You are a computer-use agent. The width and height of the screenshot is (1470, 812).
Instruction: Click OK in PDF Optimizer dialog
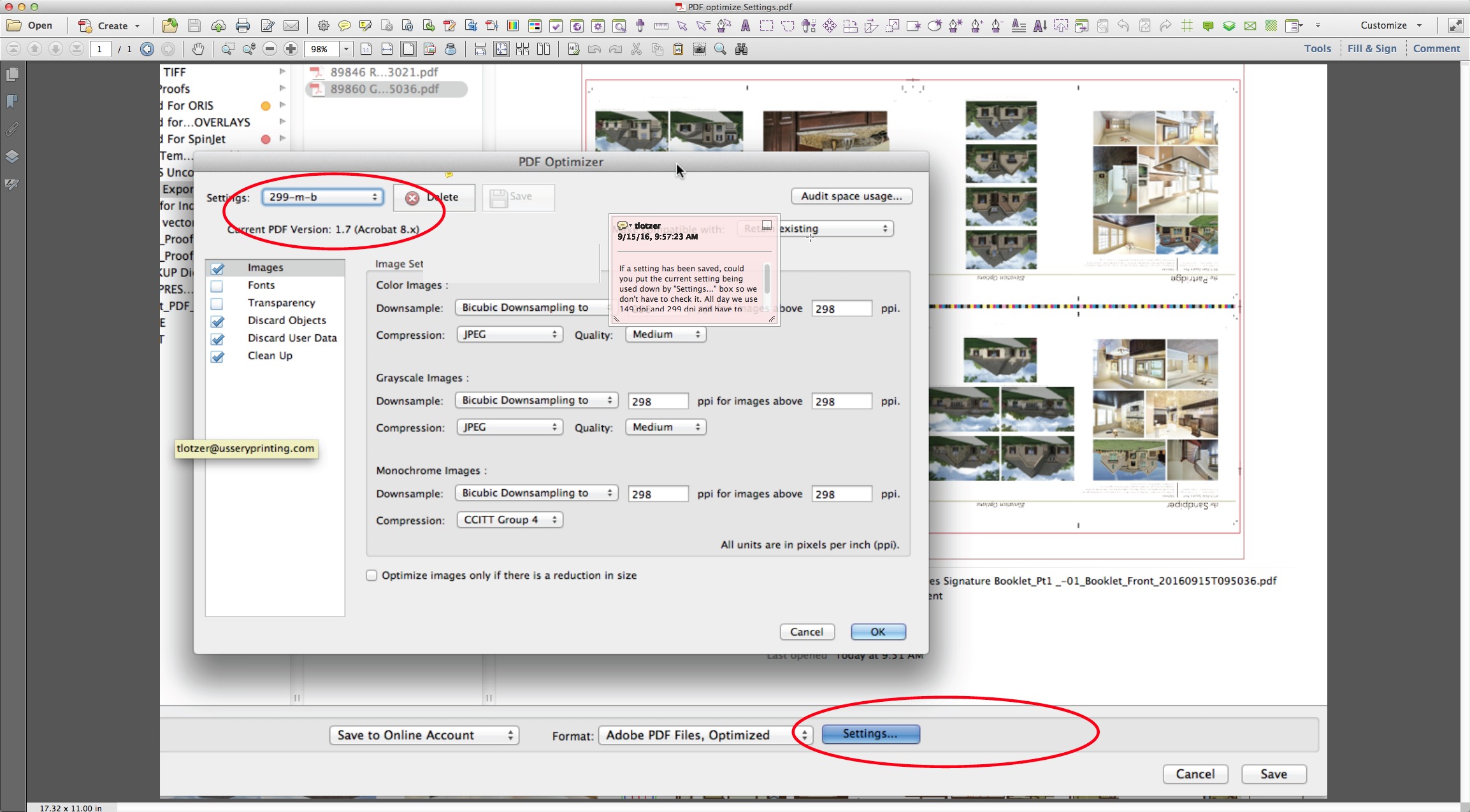pyautogui.click(x=877, y=632)
